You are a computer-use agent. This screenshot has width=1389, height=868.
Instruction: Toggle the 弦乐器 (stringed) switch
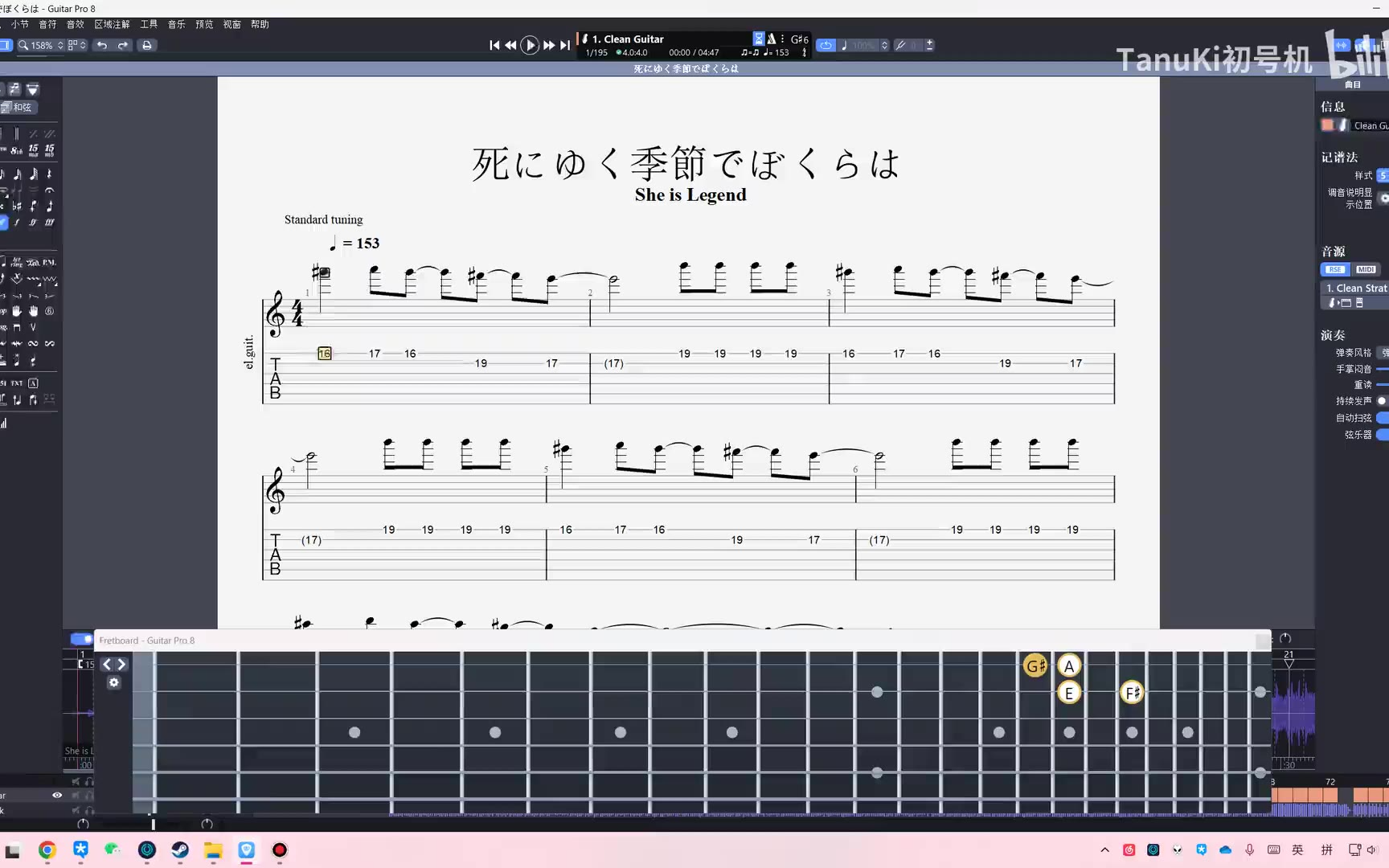[1383, 434]
